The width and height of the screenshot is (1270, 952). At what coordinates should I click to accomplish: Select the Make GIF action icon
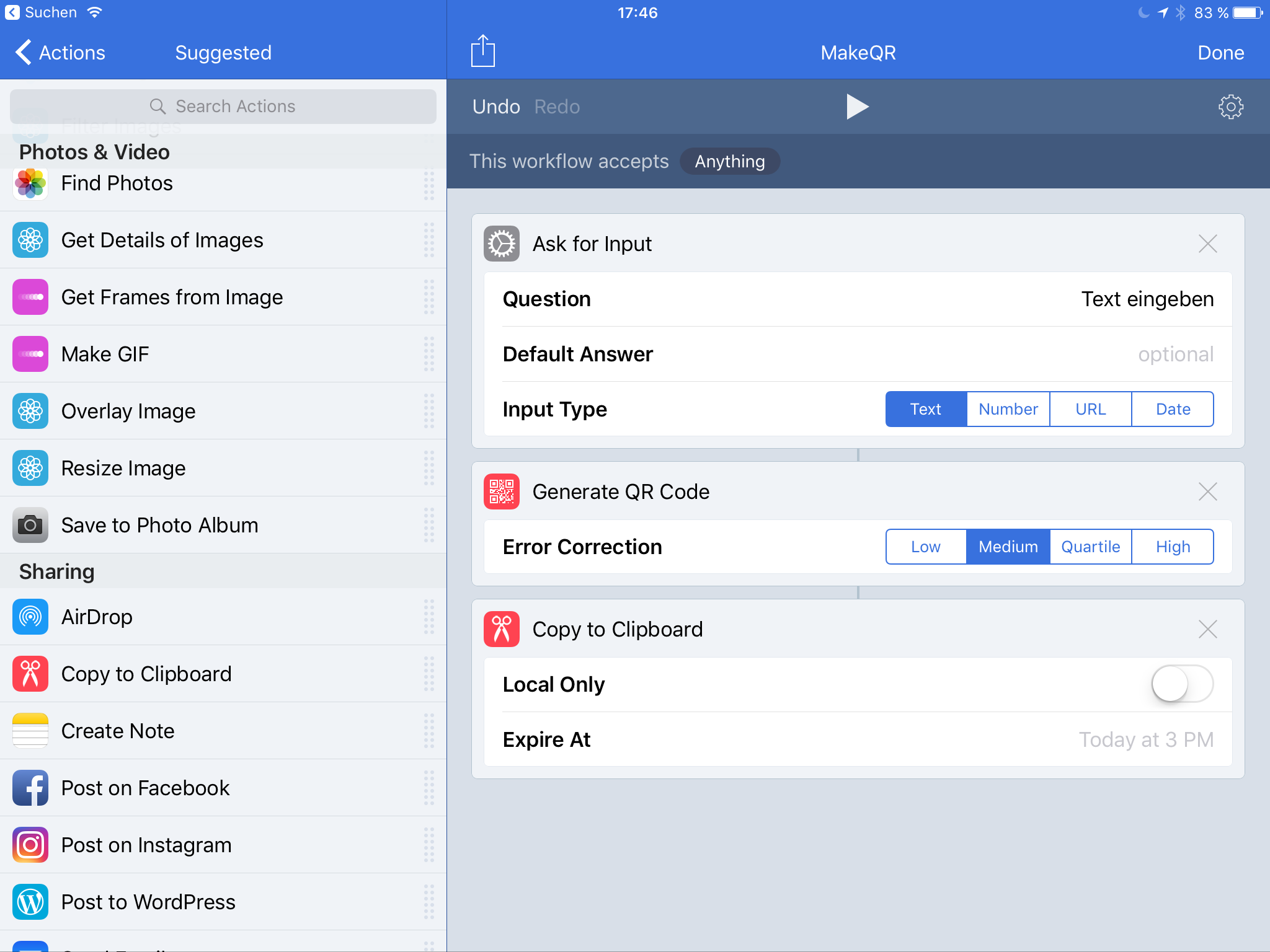(x=30, y=354)
